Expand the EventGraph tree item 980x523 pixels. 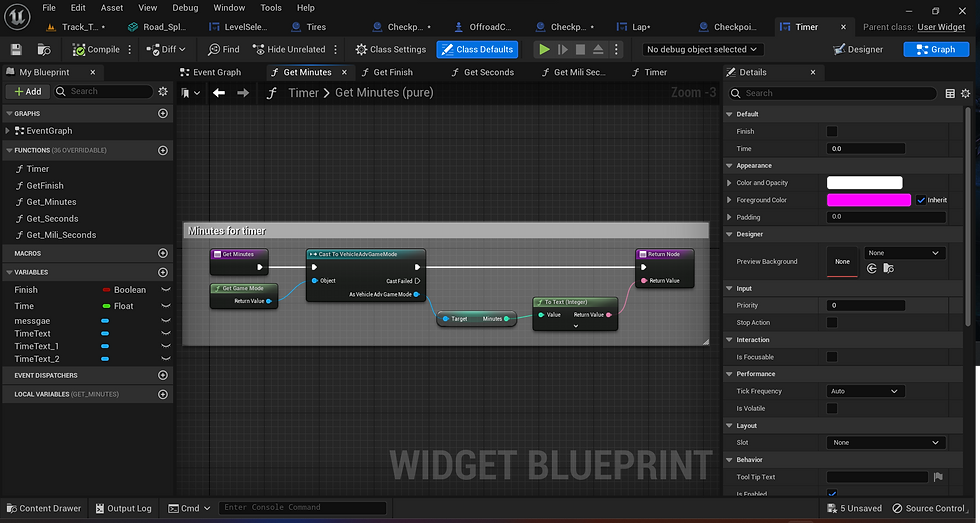(x=8, y=131)
